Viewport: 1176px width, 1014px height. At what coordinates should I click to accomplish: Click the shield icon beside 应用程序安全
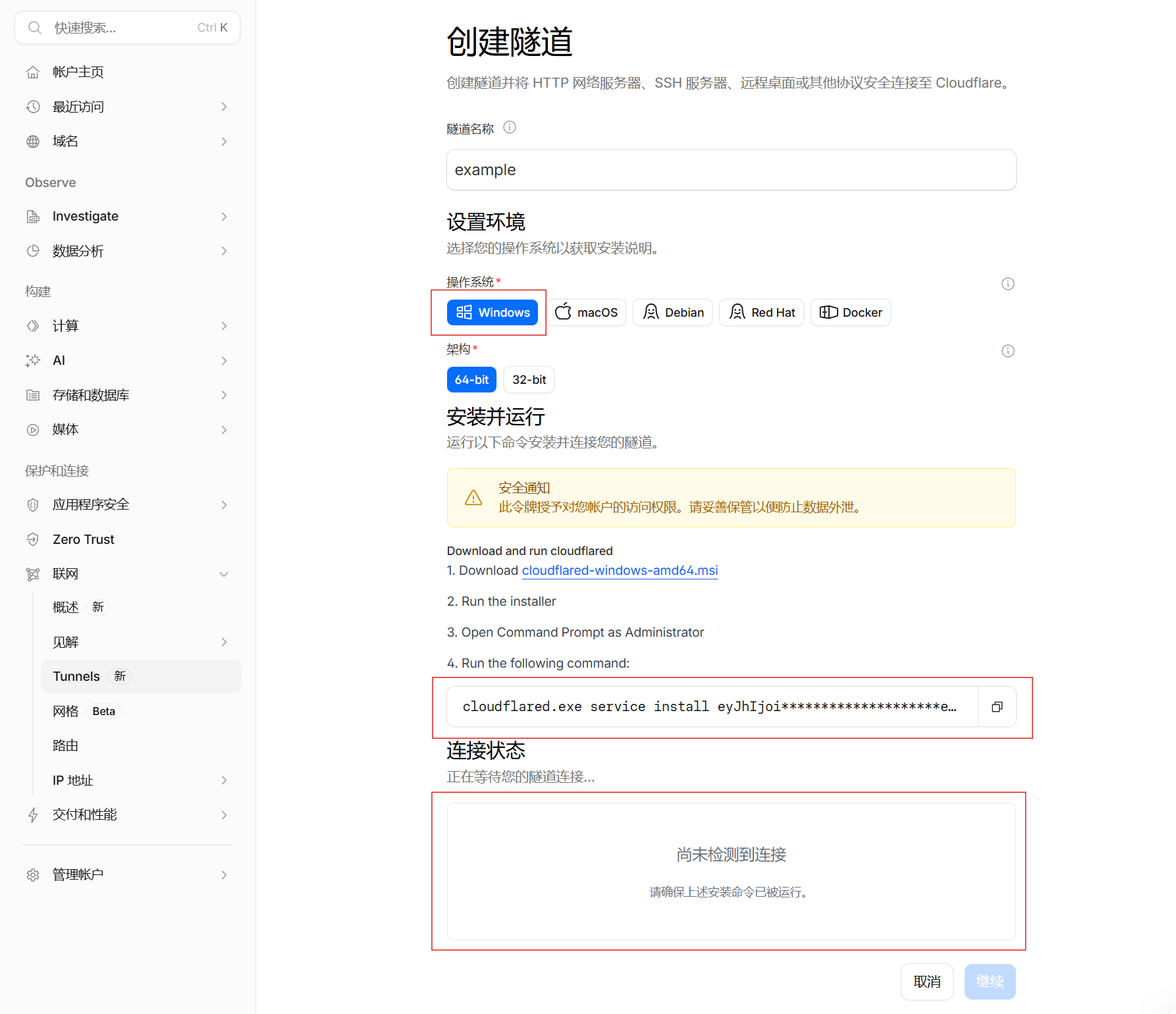tap(33, 505)
